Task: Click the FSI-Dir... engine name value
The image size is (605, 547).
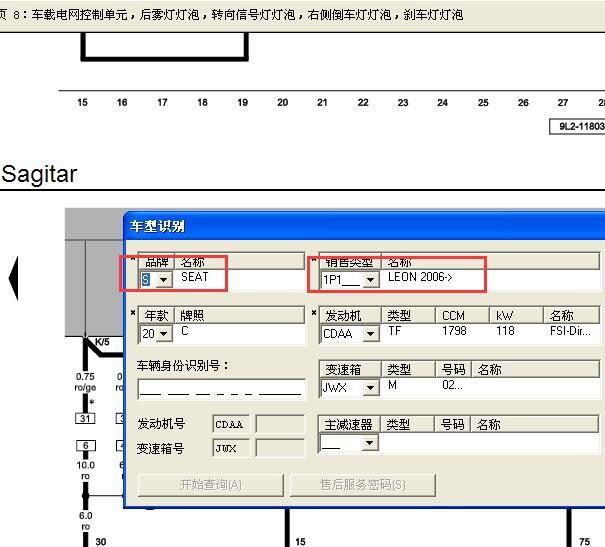Action: [570, 331]
